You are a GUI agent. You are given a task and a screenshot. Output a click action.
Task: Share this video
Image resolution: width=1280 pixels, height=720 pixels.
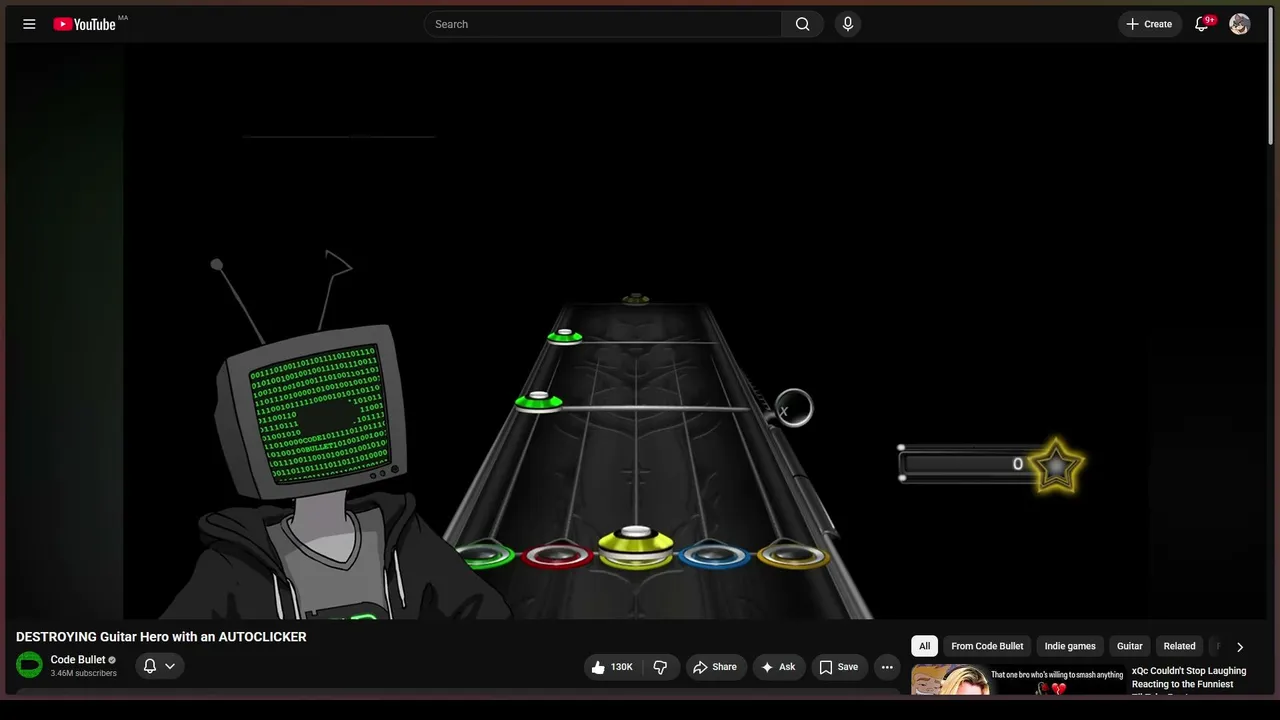click(x=715, y=667)
